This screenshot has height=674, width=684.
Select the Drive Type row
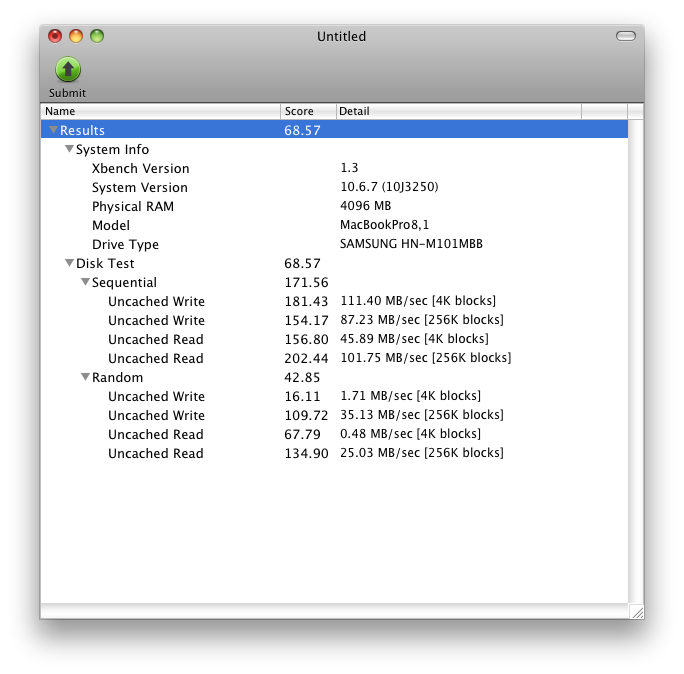pos(334,244)
